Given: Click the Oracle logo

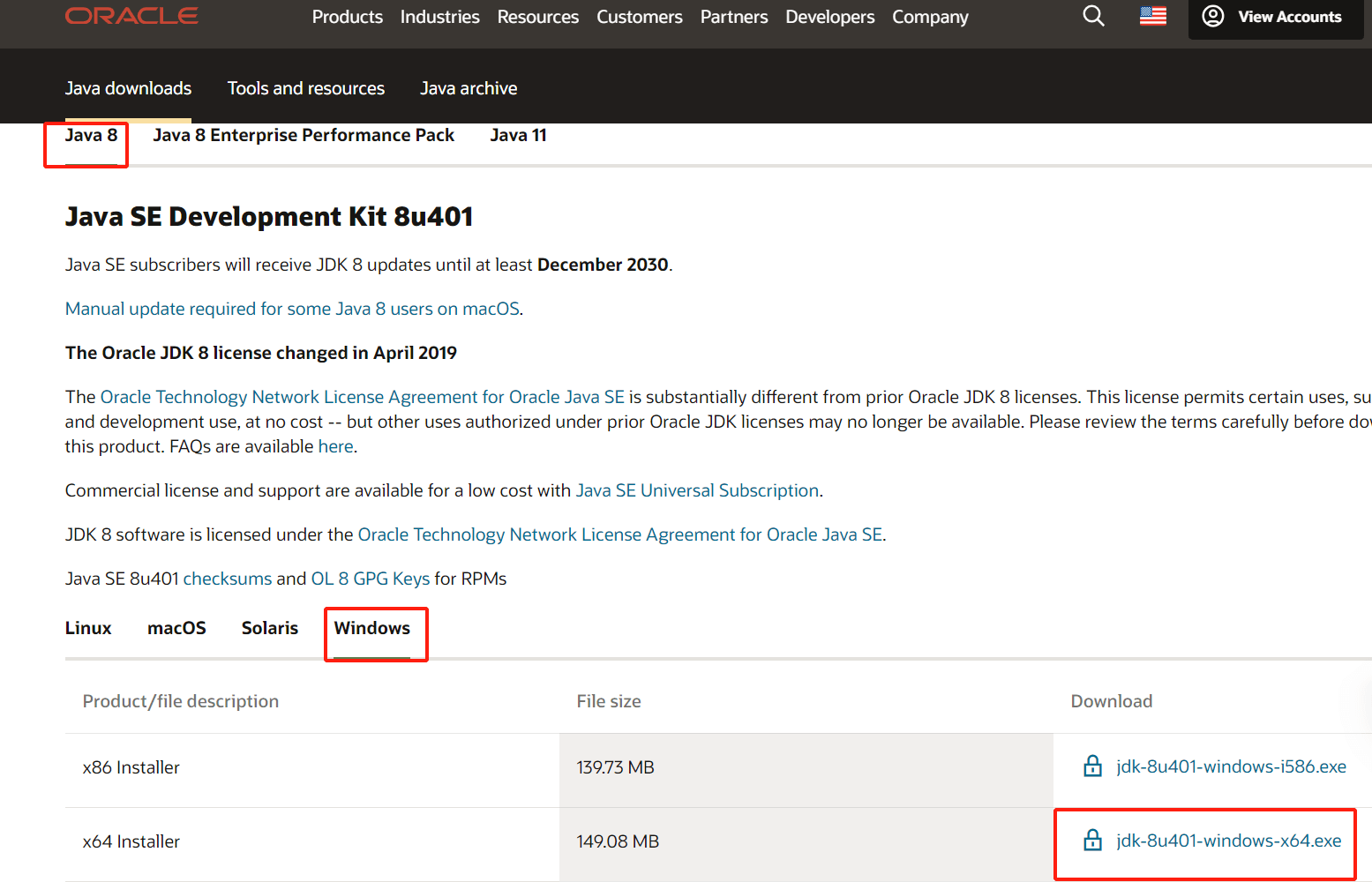Looking at the screenshot, I should pos(131,16).
